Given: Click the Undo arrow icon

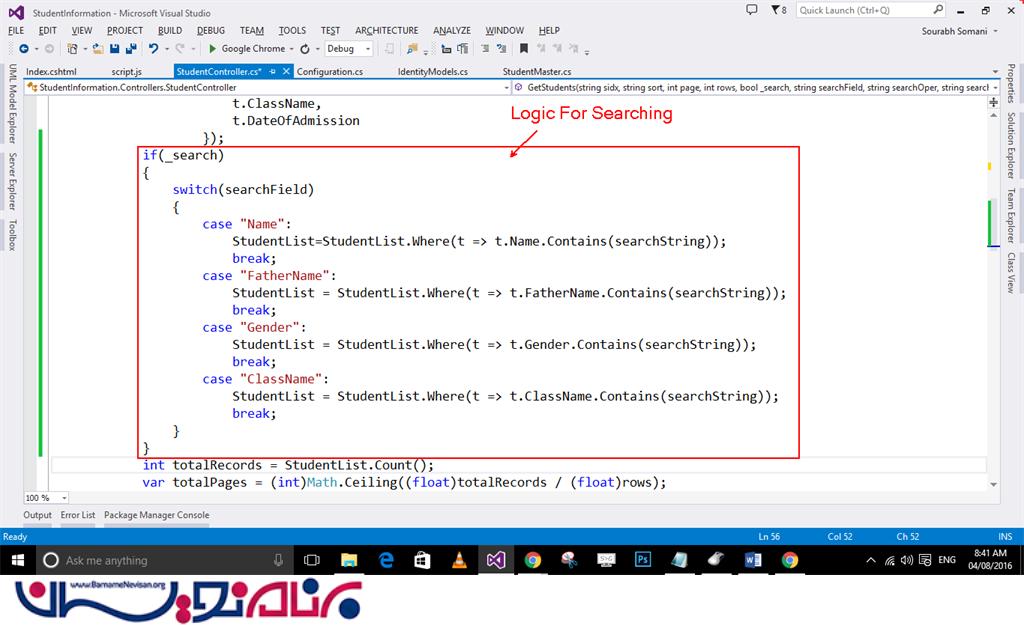Looking at the screenshot, I should (x=153, y=48).
